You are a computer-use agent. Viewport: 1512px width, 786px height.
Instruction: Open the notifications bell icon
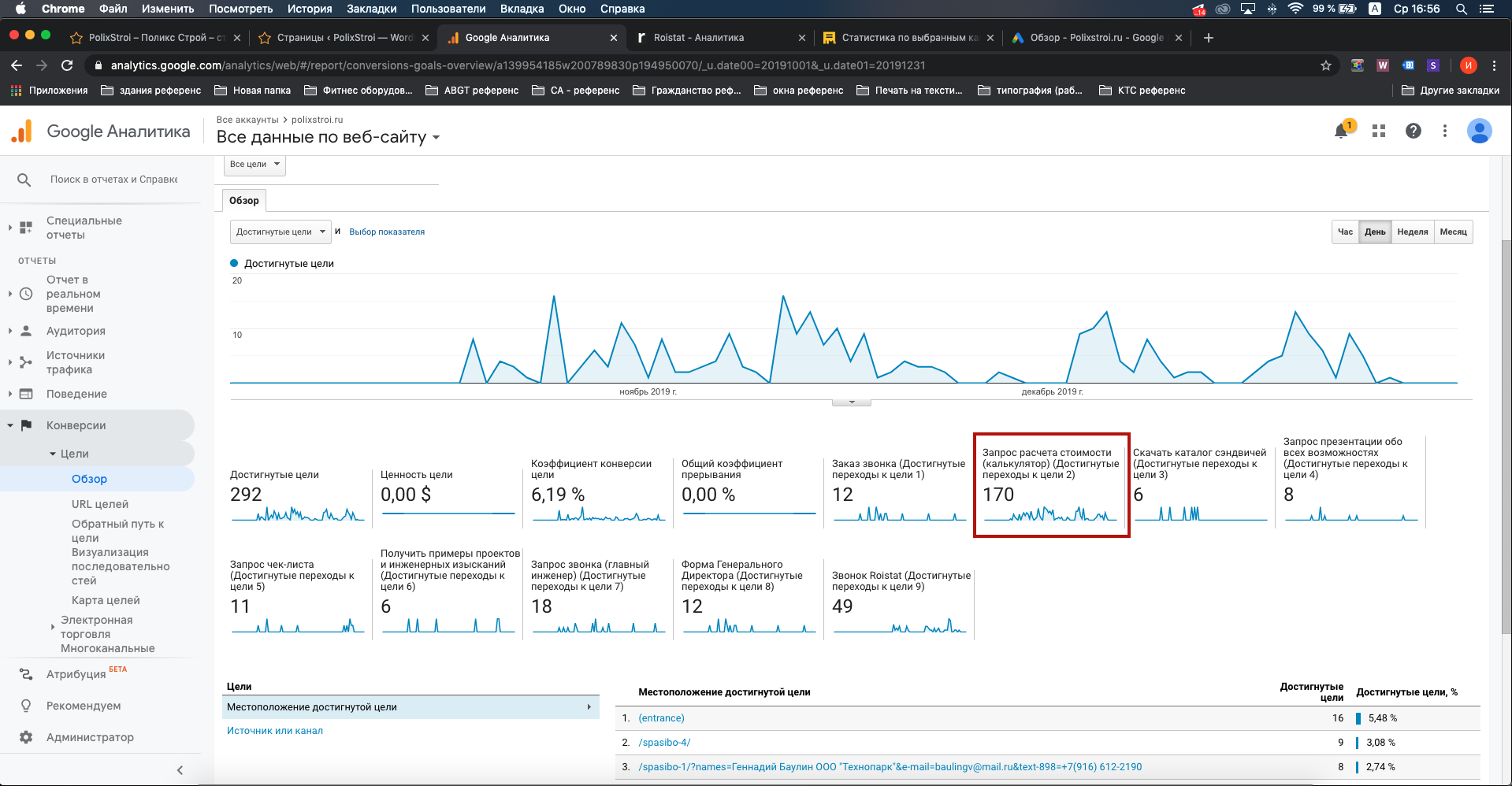tap(1341, 131)
